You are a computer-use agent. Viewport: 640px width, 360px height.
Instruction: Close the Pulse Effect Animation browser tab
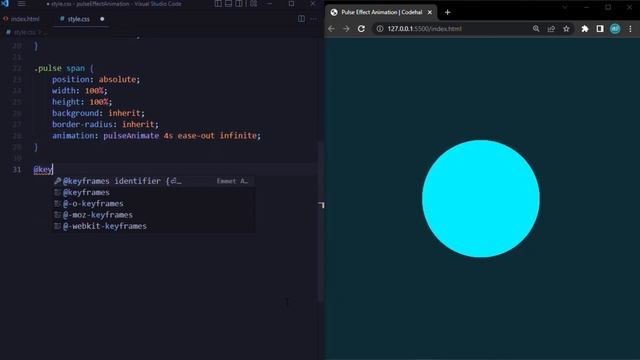pos(430,12)
